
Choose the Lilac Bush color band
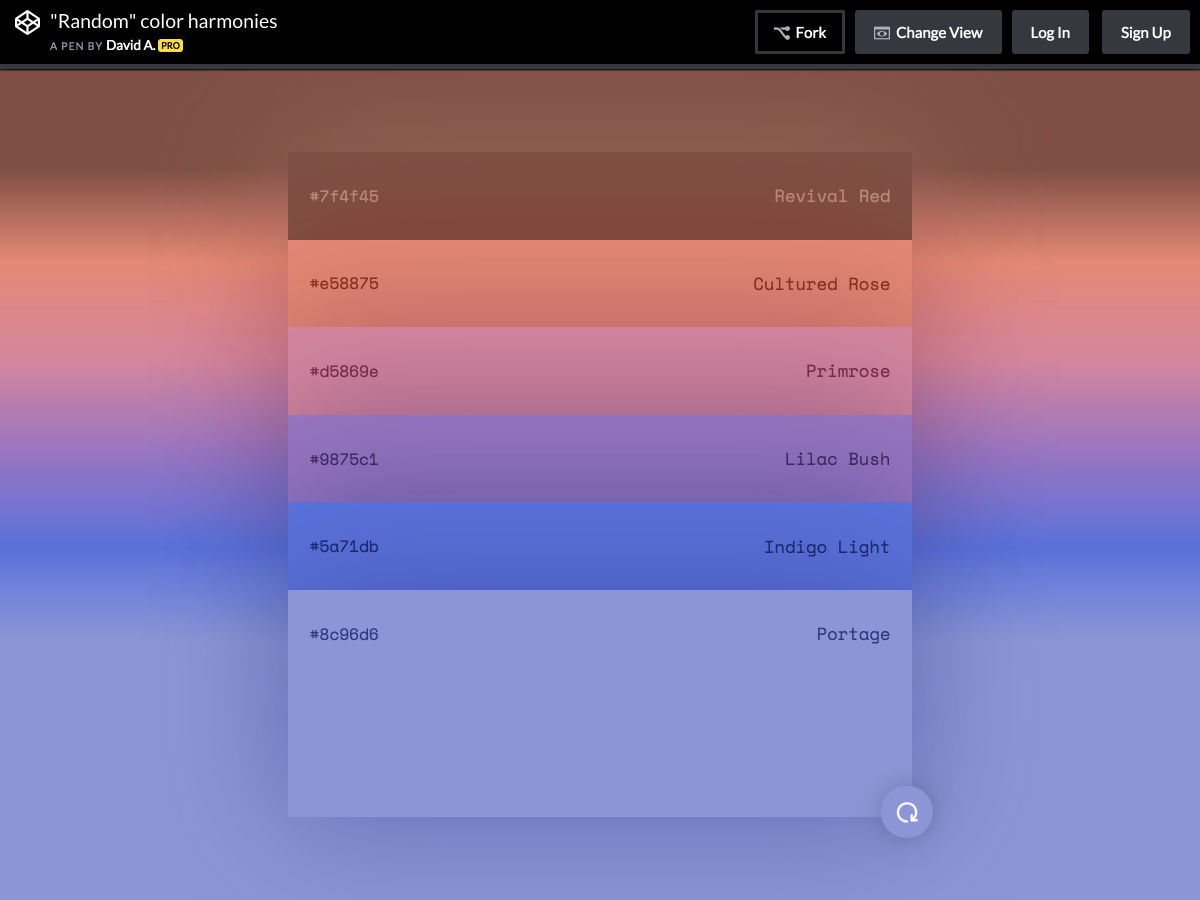[x=600, y=459]
